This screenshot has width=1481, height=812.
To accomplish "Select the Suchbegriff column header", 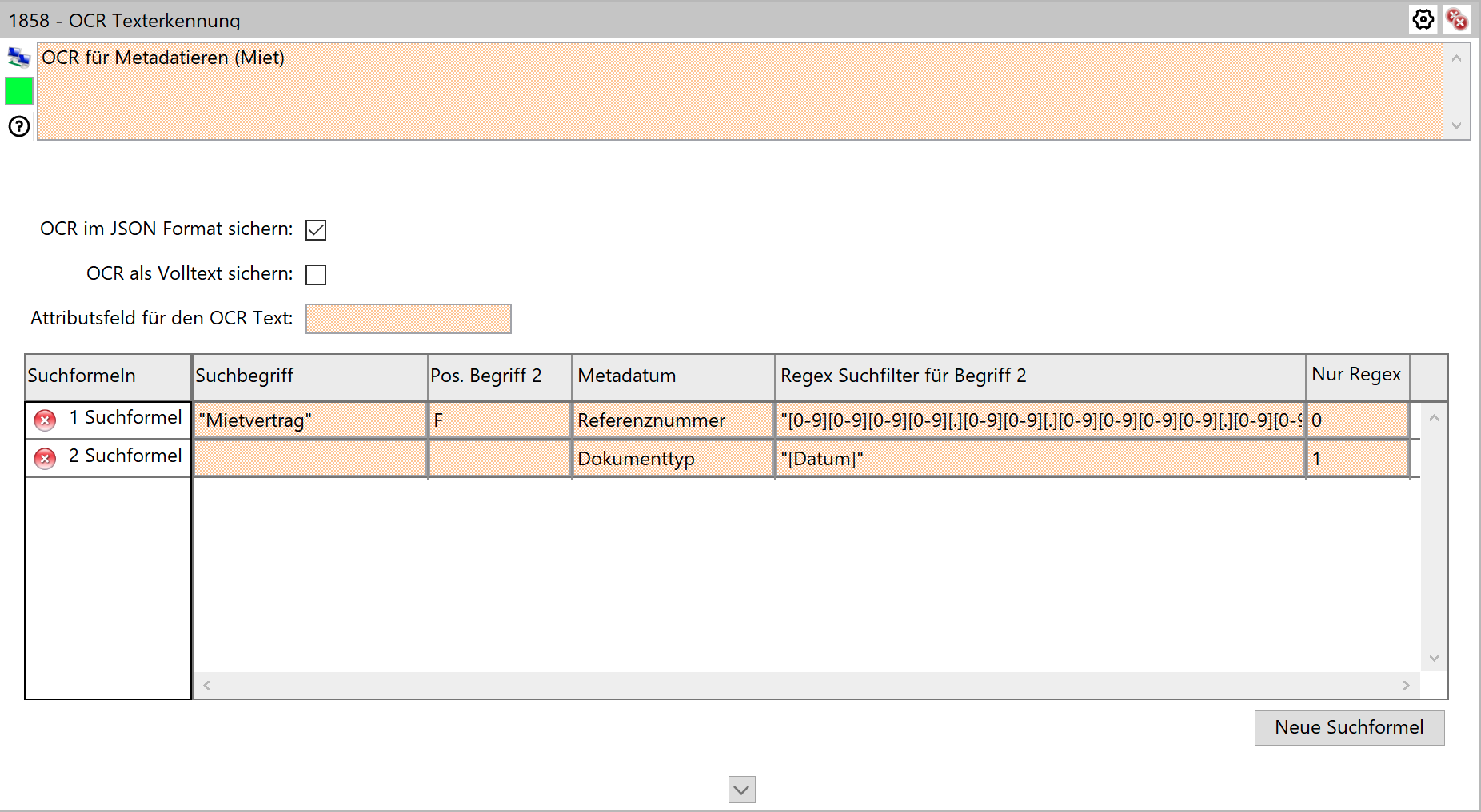I will 309,376.
